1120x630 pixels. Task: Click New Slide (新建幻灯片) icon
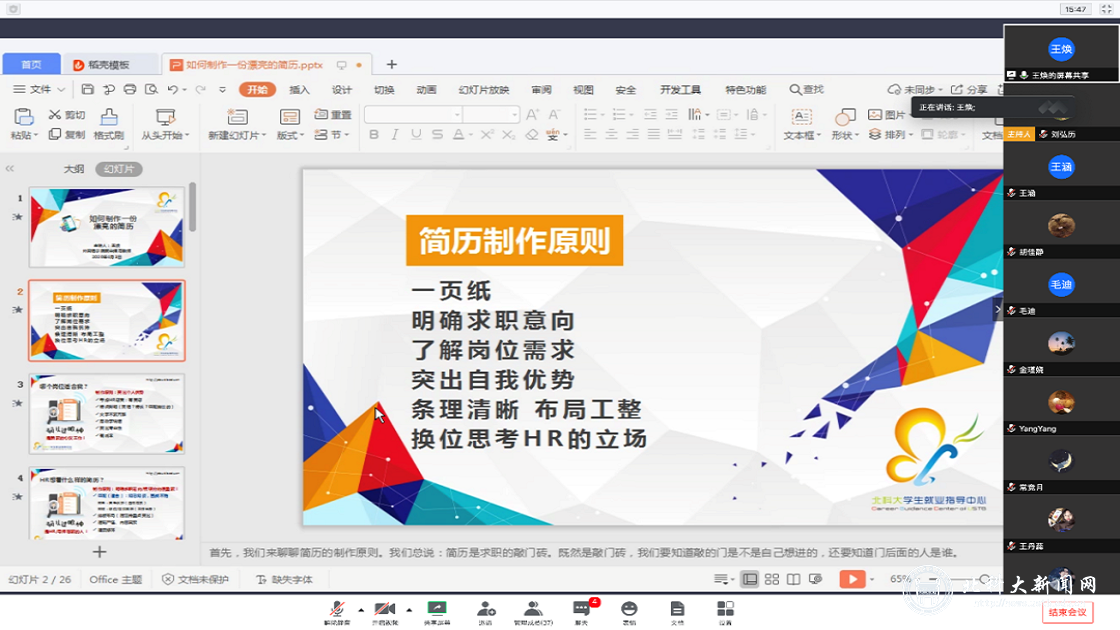(x=236, y=117)
